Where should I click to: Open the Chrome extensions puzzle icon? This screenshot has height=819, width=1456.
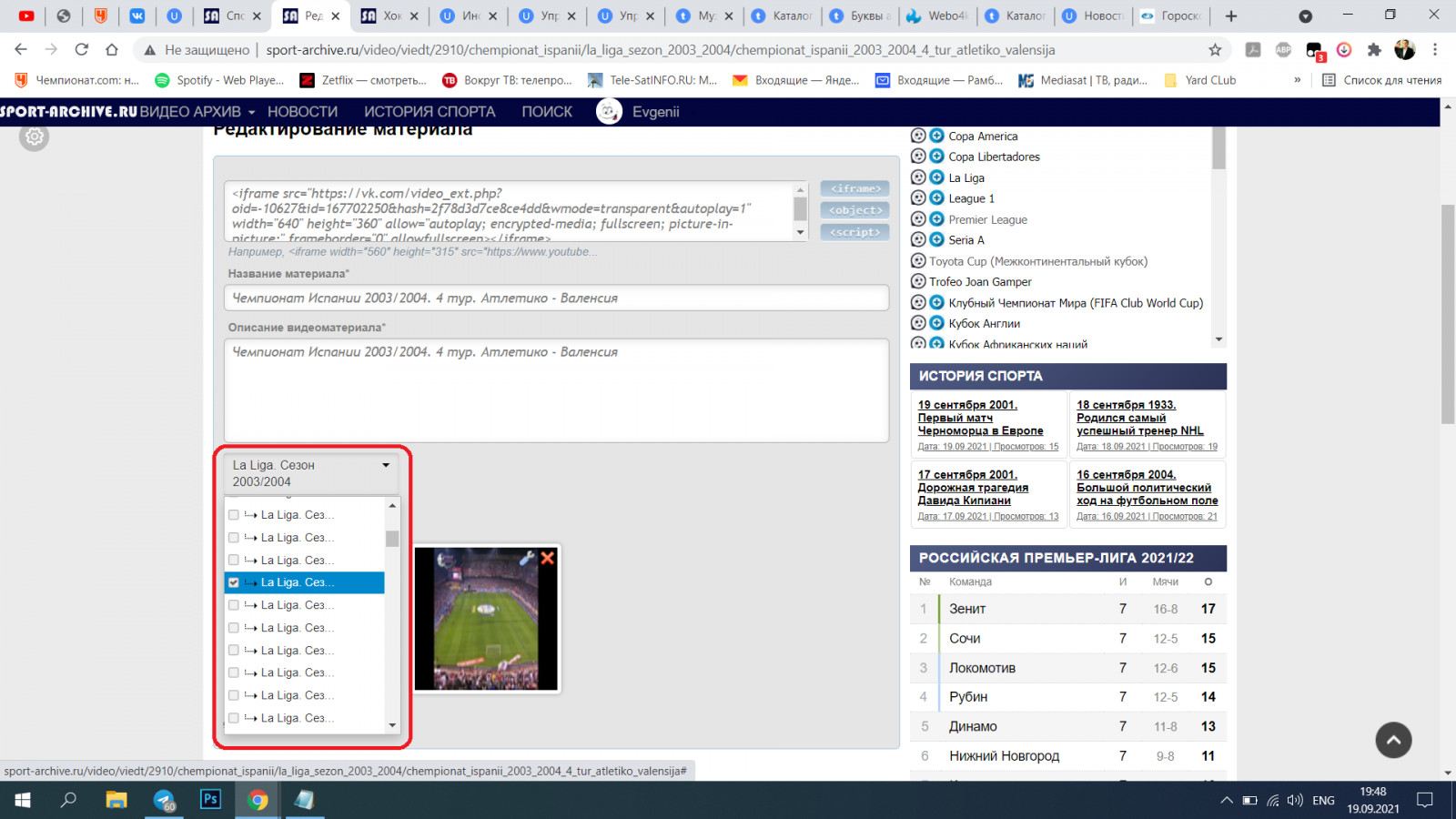coord(1374,50)
